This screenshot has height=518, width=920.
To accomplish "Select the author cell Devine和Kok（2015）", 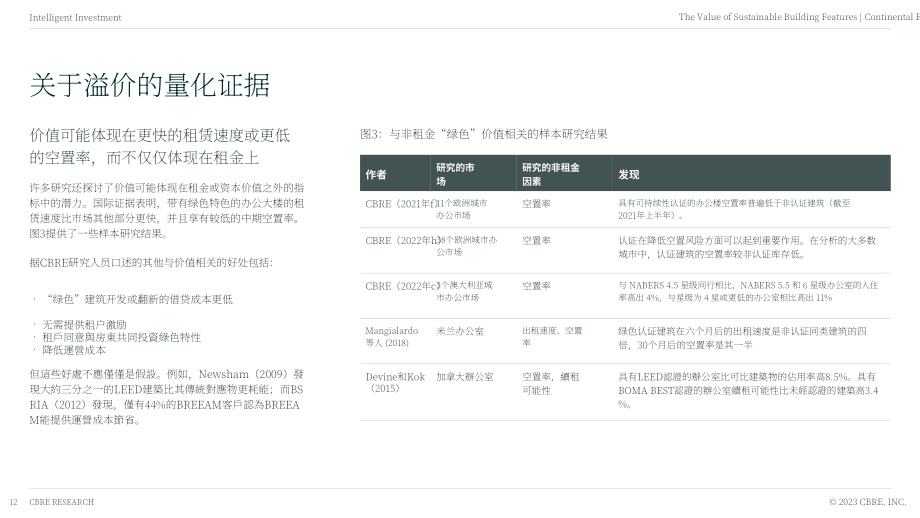I will [395, 382].
